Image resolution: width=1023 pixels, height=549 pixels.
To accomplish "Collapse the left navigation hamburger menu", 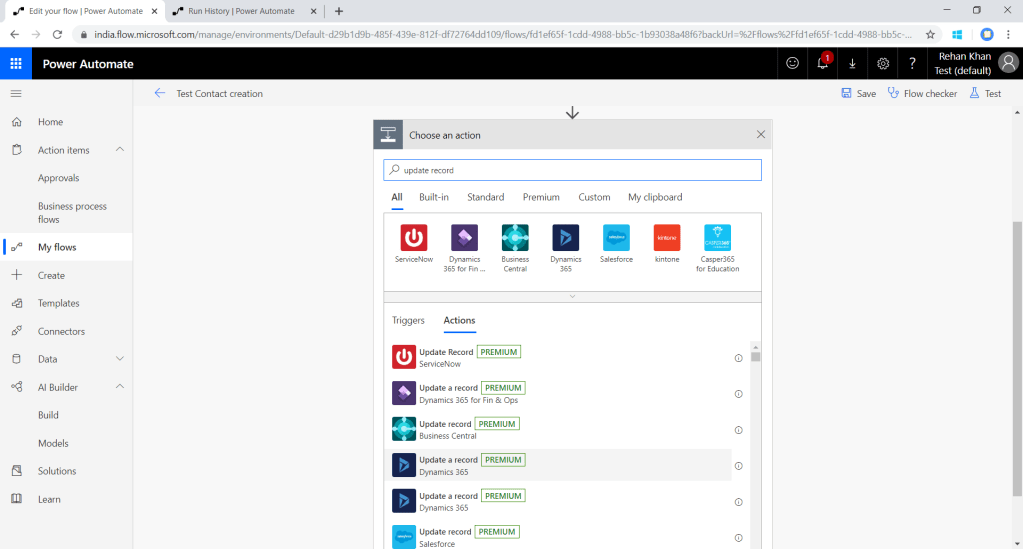I will [x=16, y=93].
